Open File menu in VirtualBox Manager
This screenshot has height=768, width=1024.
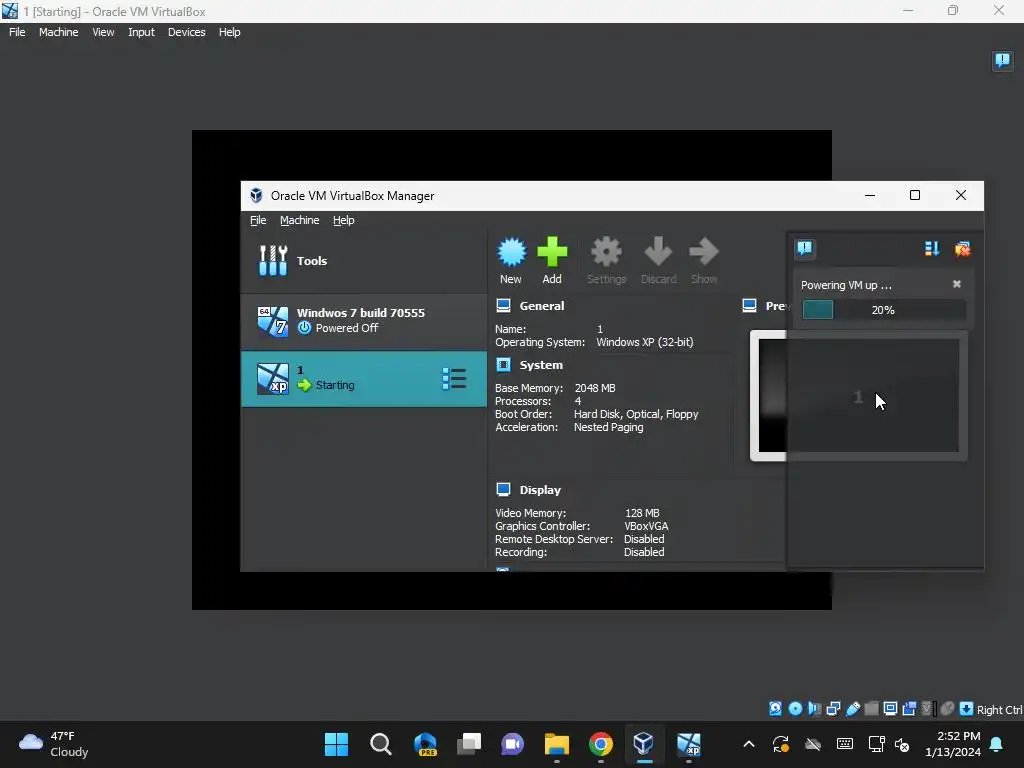pos(258,220)
